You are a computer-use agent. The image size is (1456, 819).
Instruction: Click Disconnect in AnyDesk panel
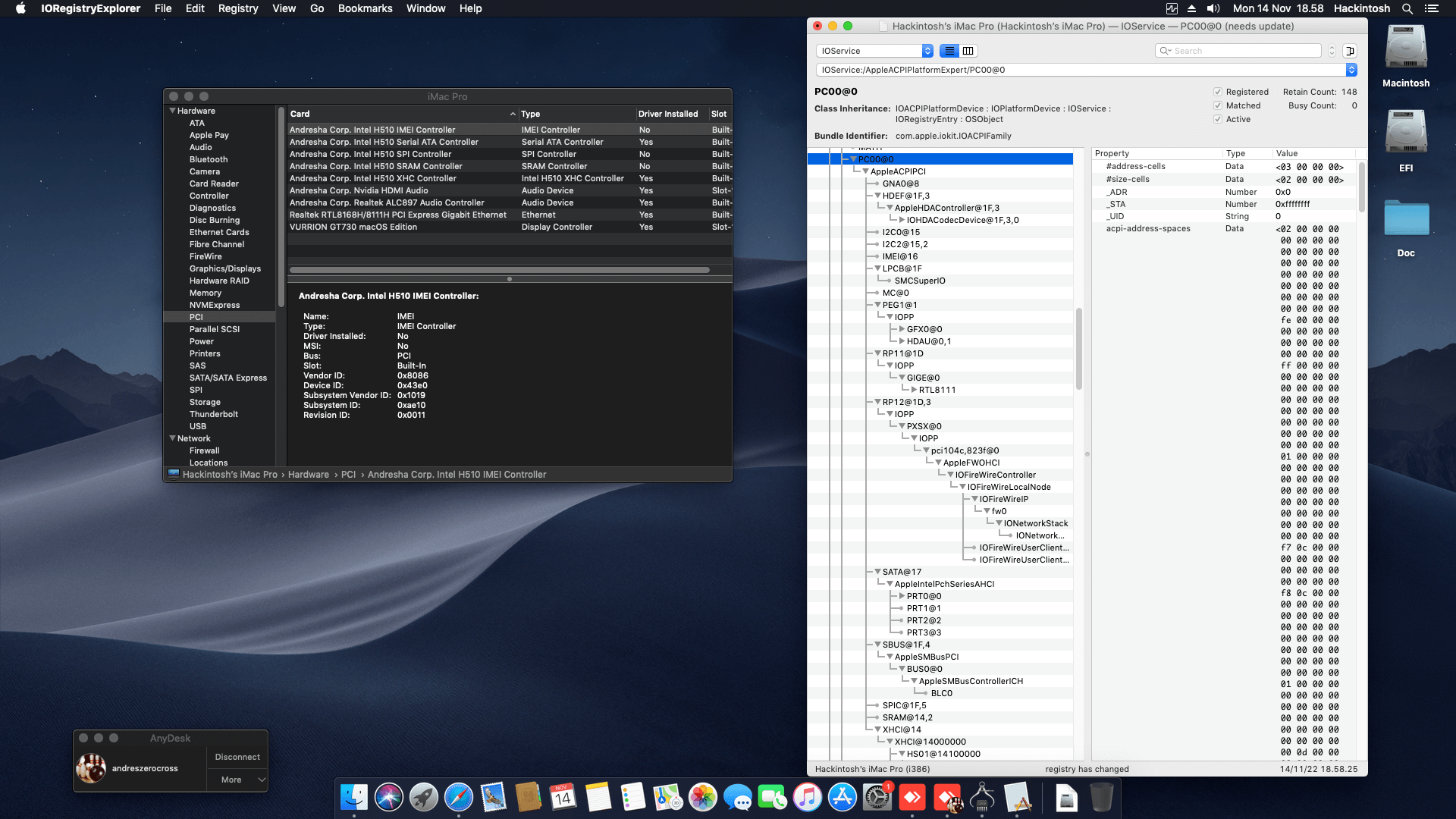pyautogui.click(x=237, y=757)
